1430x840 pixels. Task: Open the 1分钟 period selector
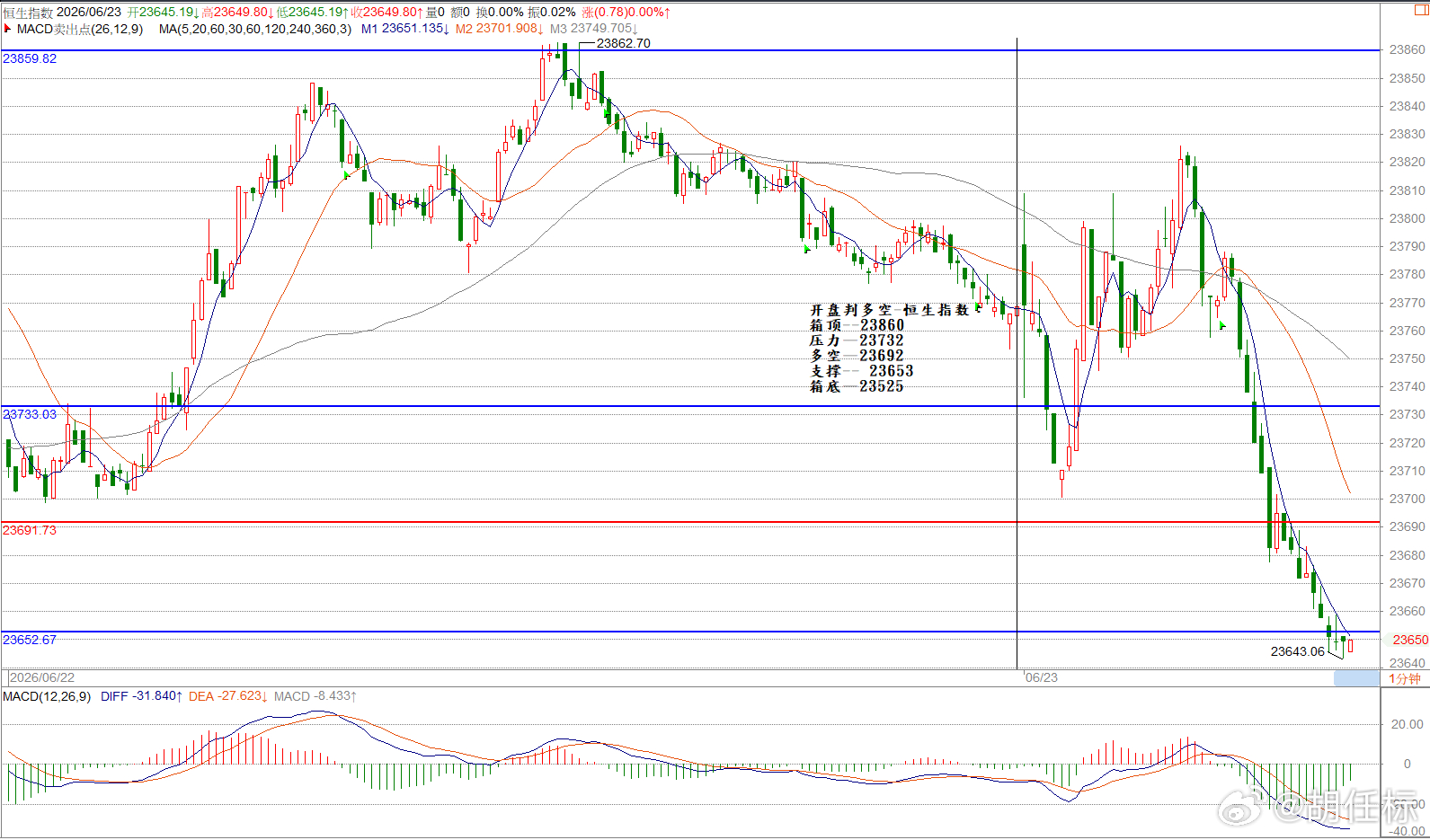[x=1405, y=678]
